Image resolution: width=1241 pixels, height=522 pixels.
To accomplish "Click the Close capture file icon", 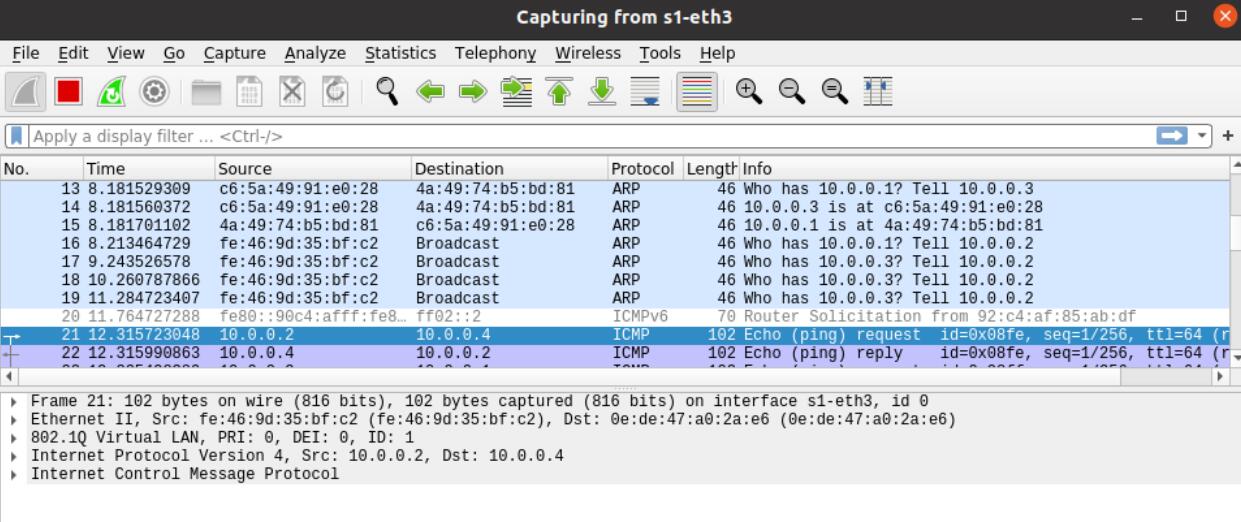I will click(292, 93).
